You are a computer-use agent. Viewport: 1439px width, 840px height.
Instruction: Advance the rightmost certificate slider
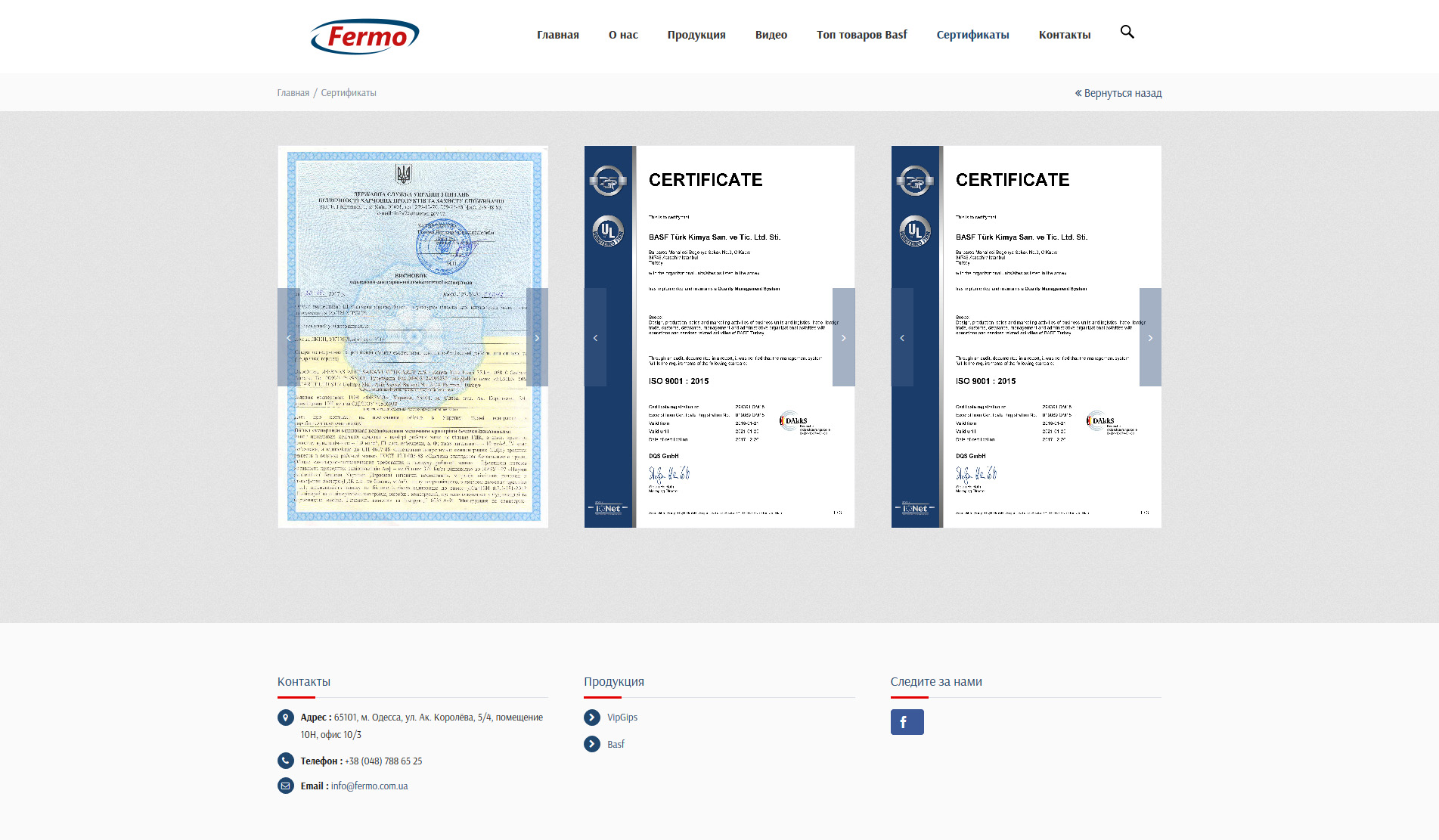[x=1150, y=337]
